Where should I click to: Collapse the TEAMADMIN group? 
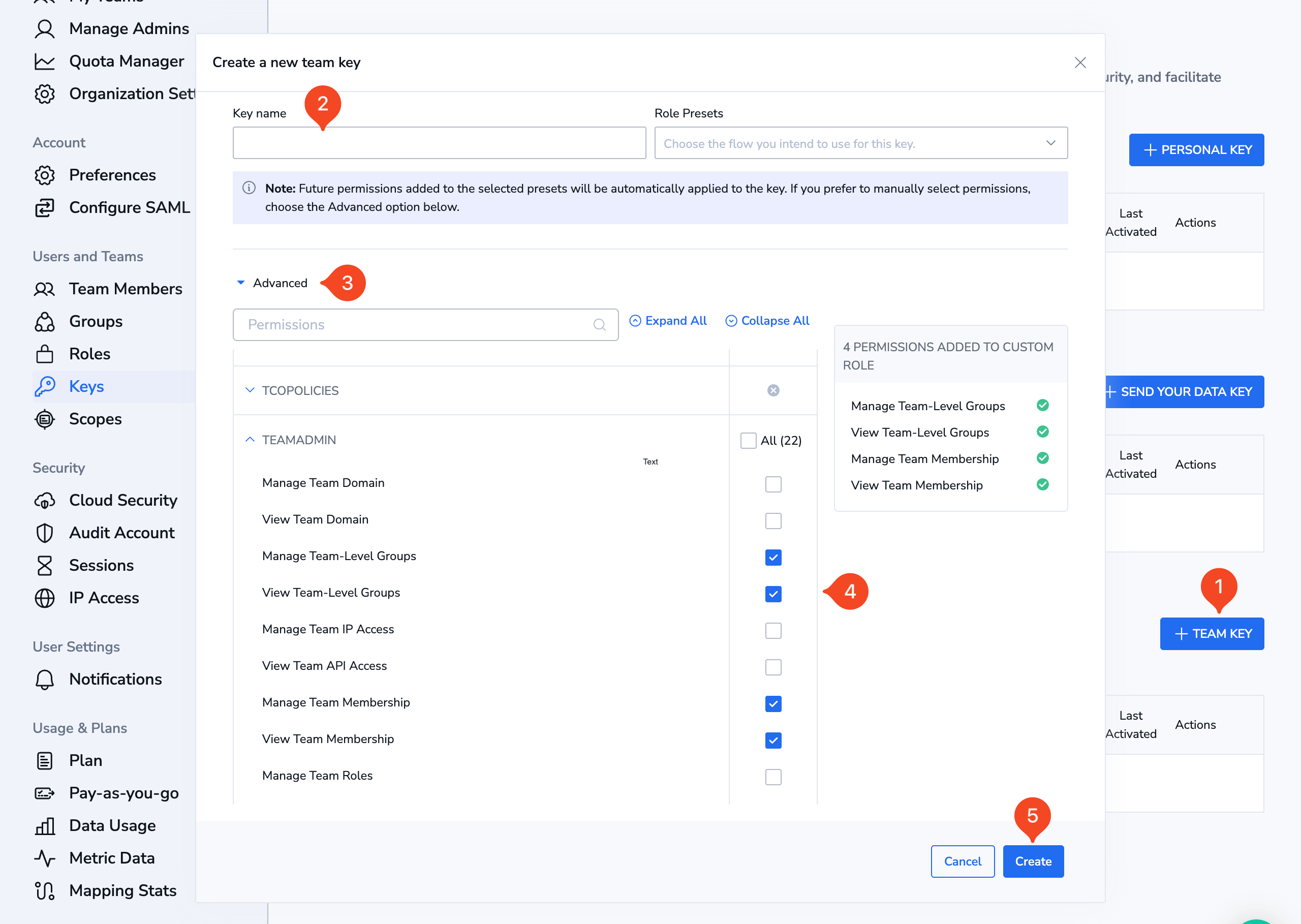pos(249,440)
